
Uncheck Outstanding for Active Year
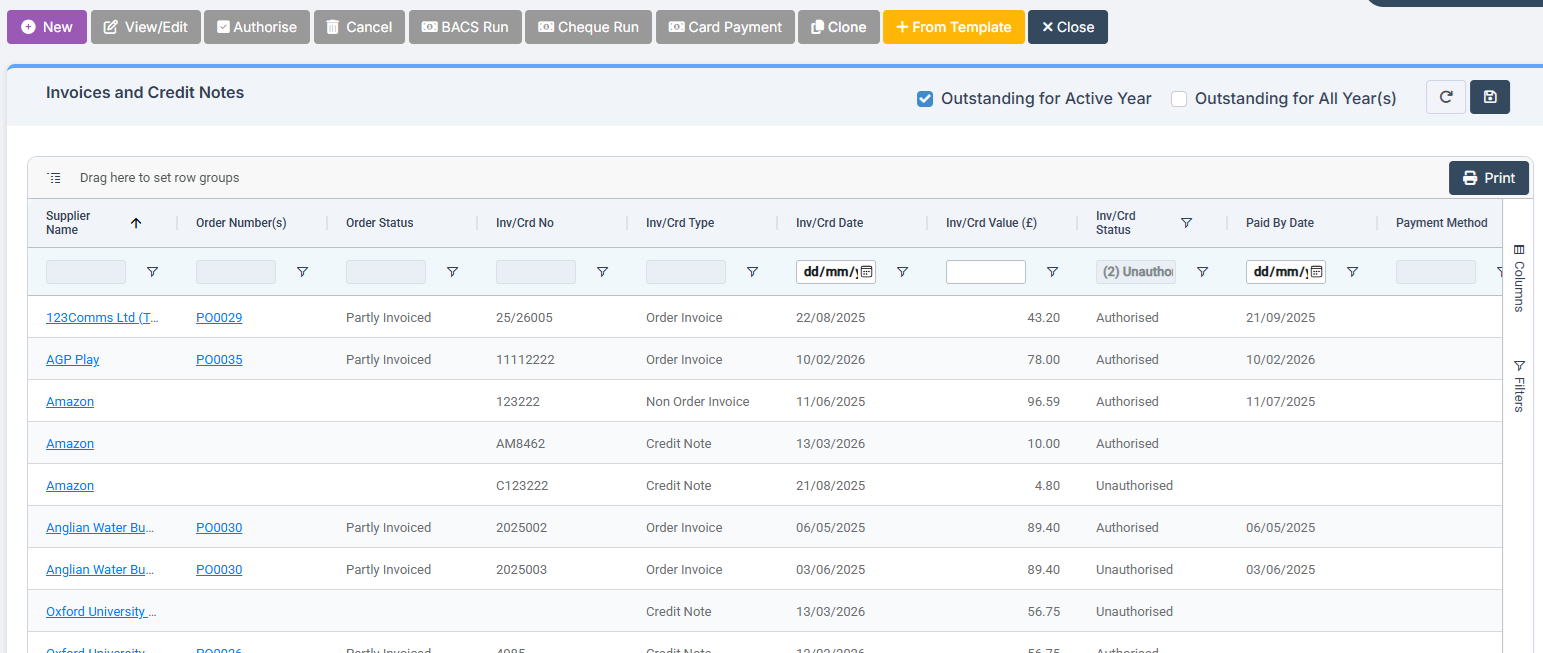pos(924,98)
